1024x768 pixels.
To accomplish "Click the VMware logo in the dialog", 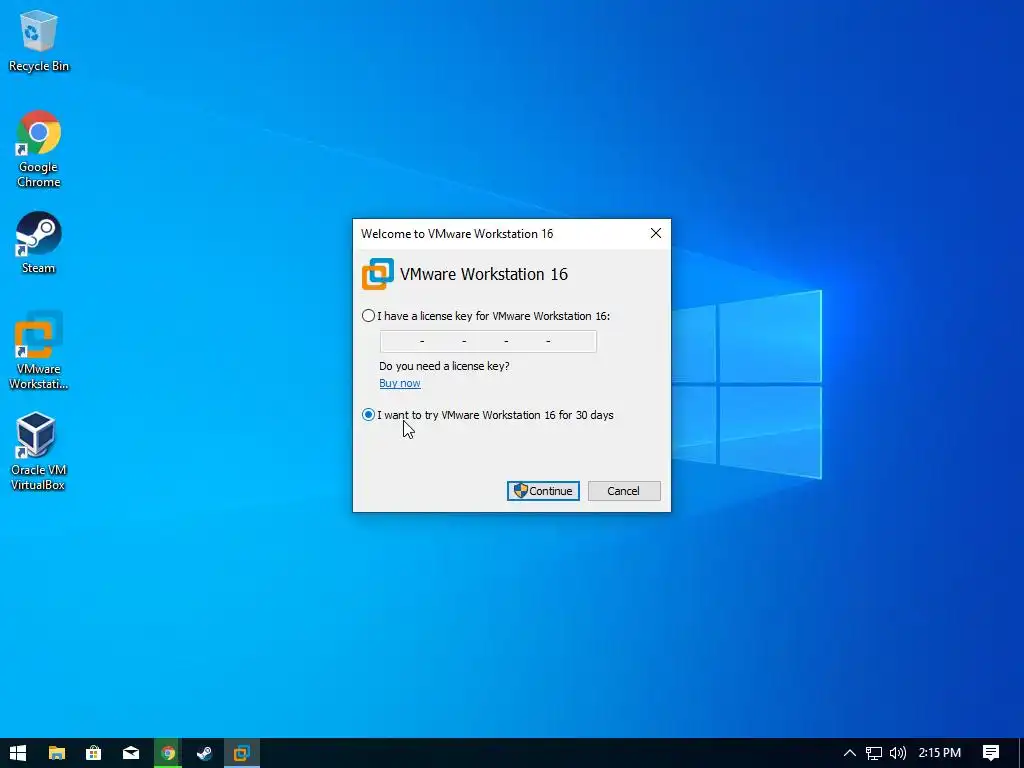I will point(378,274).
